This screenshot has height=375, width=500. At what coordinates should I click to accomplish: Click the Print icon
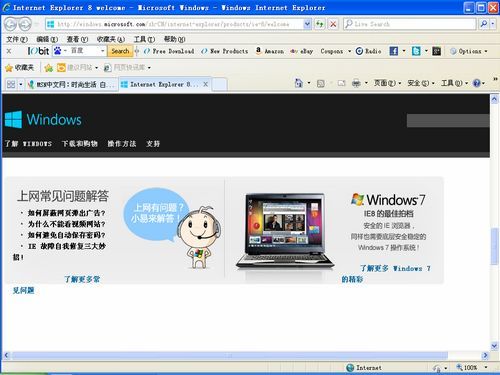(x=356, y=83)
